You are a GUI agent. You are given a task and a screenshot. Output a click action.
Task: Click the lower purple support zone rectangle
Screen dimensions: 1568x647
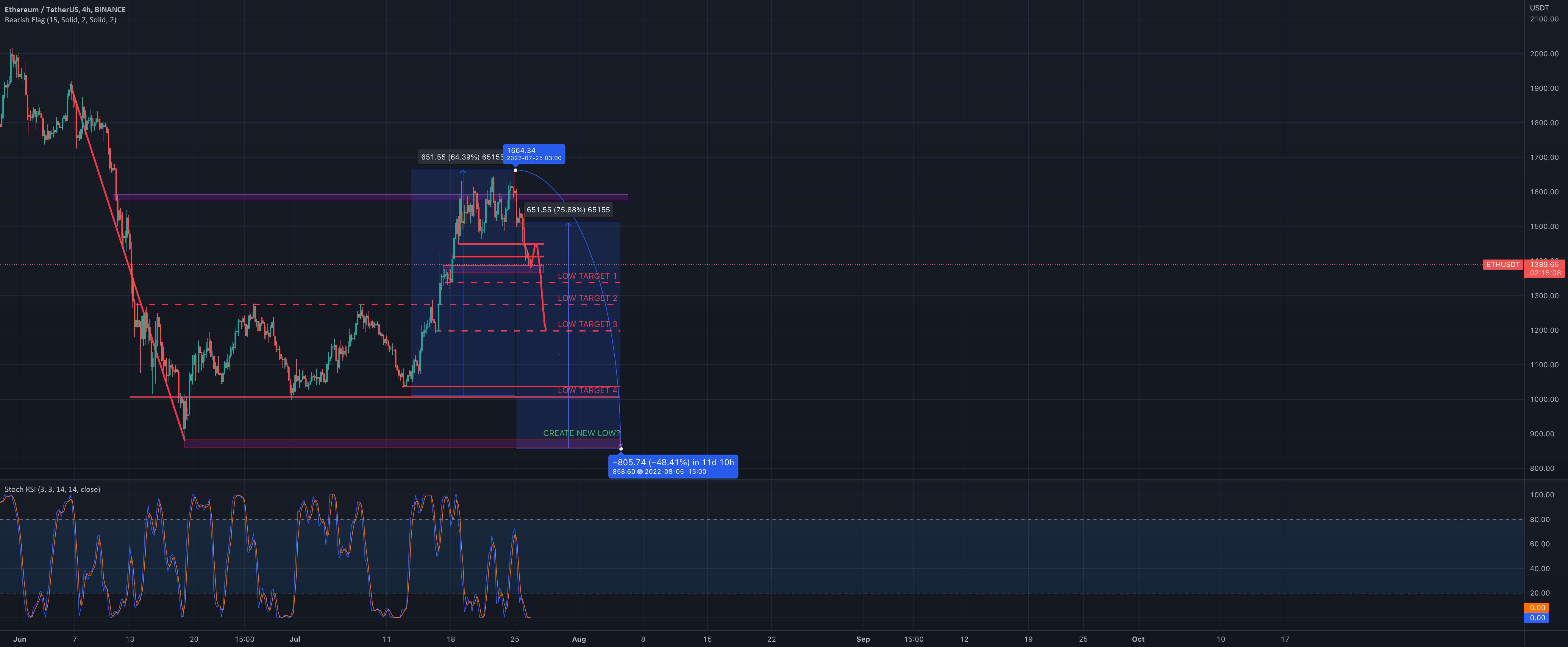[x=402, y=444]
